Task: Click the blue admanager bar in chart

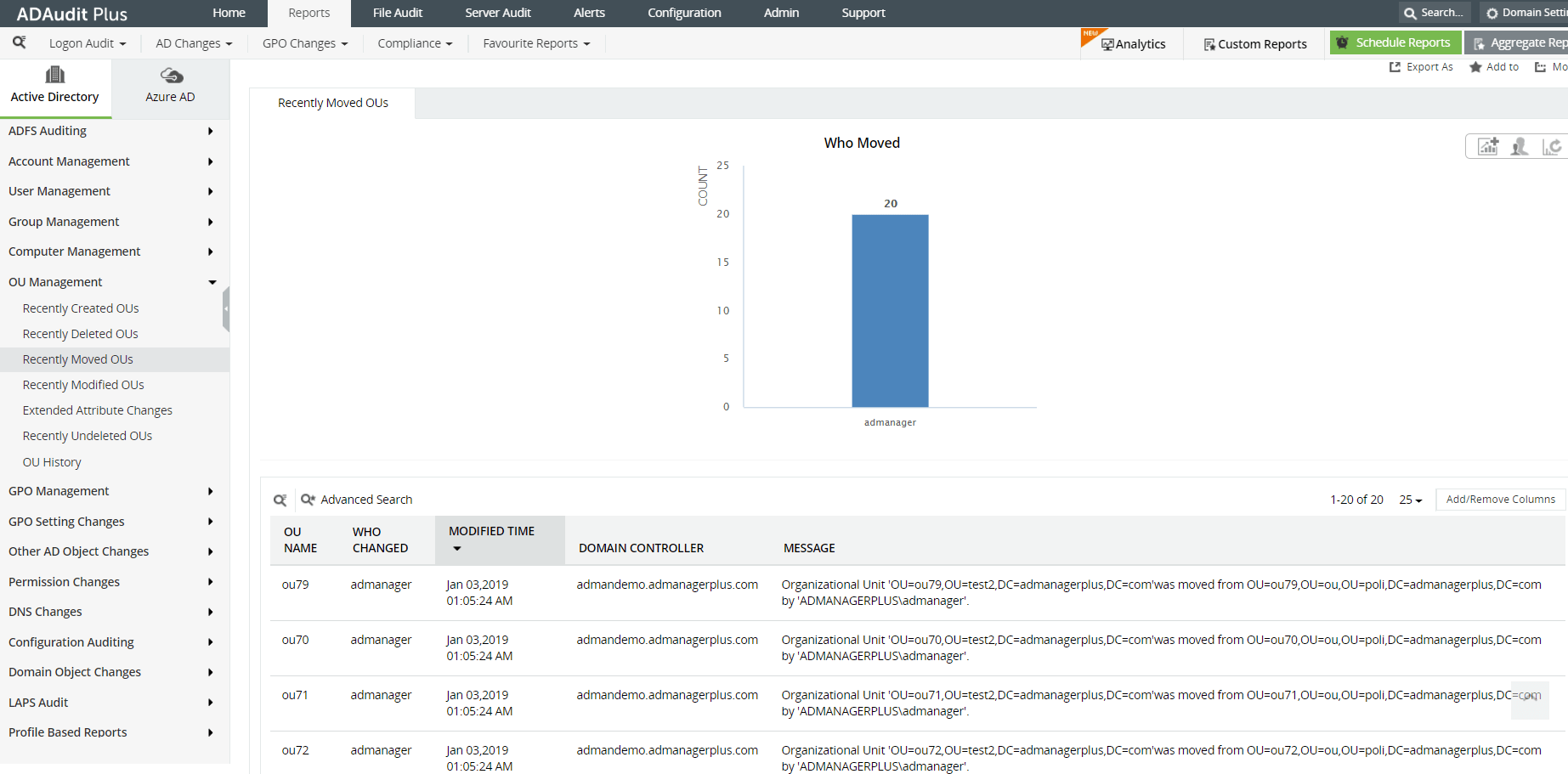Action: (x=890, y=311)
